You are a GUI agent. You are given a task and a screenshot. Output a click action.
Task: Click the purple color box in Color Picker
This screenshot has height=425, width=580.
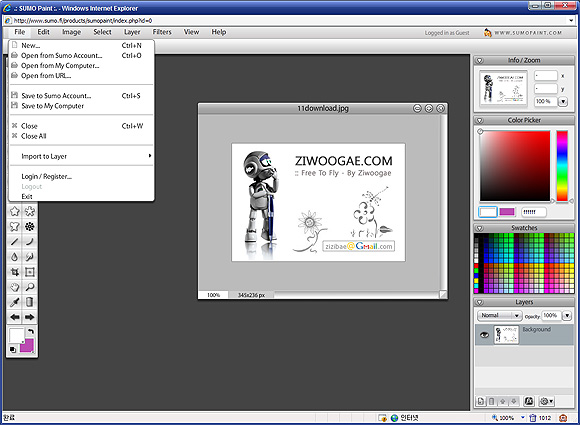507,212
